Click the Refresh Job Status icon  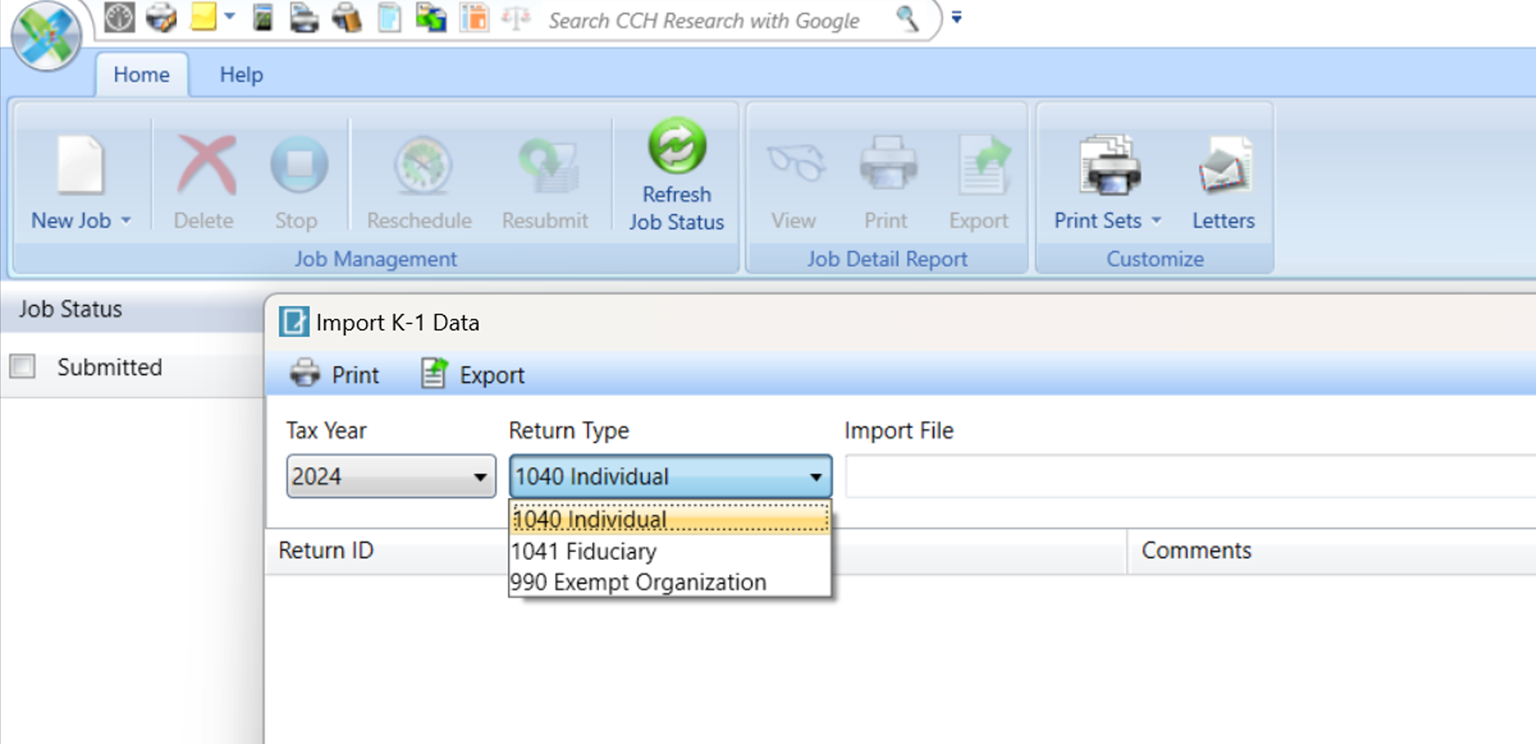(x=676, y=147)
